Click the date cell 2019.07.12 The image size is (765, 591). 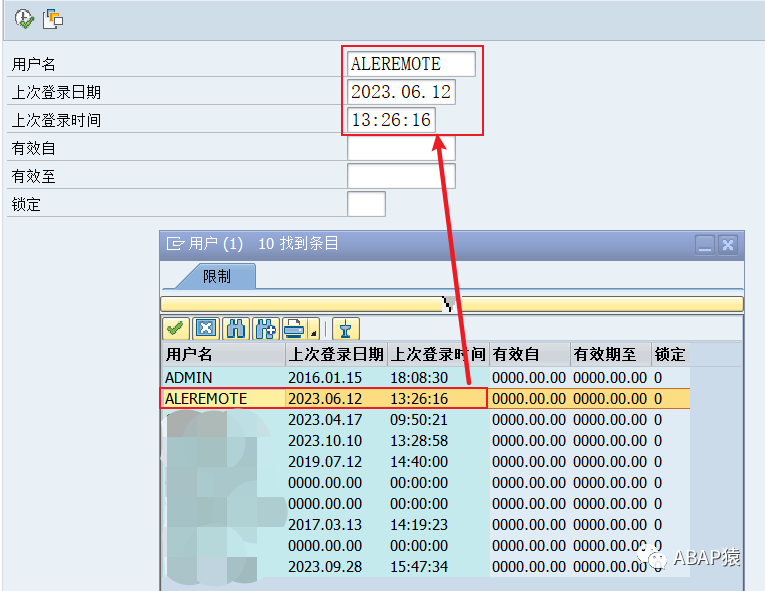pyautogui.click(x=325, y=462)
